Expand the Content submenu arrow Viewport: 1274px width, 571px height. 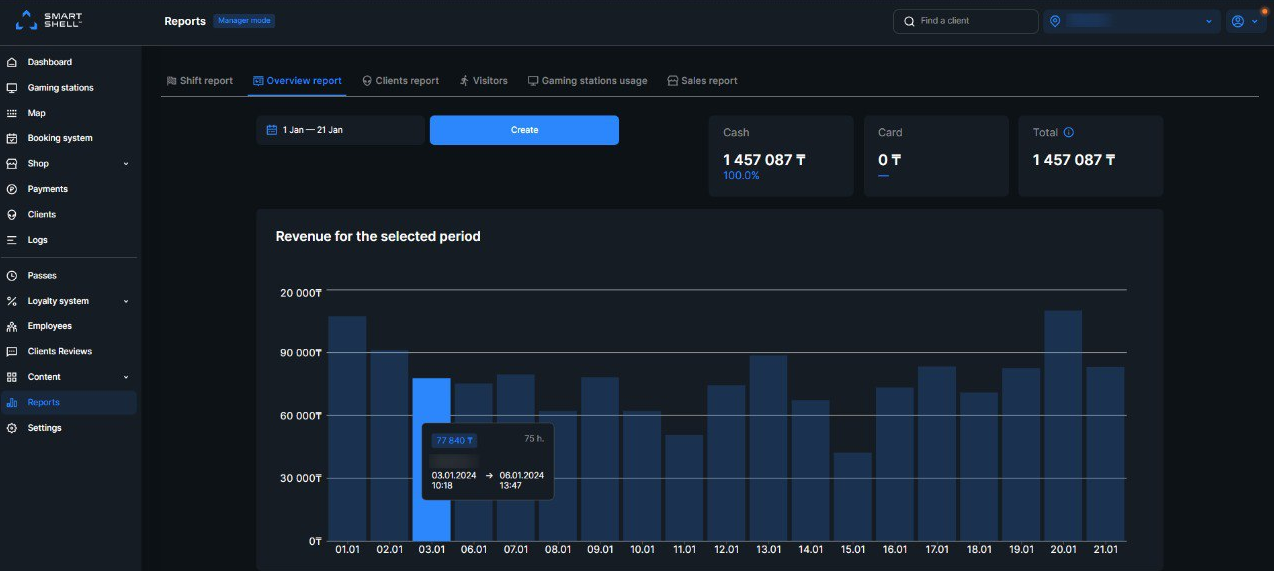coord(126,377)
